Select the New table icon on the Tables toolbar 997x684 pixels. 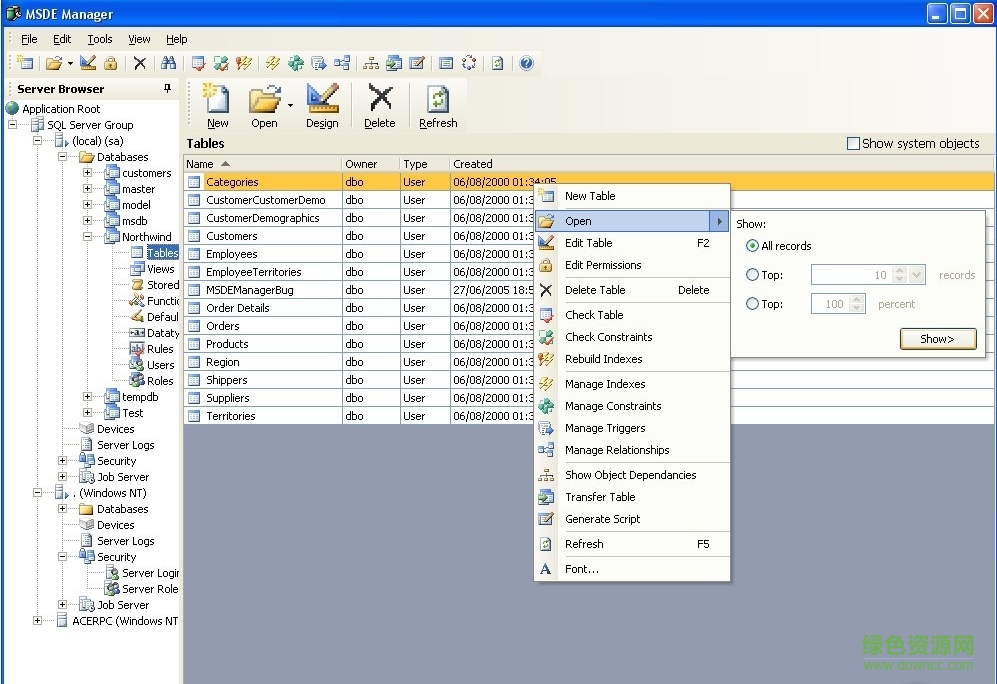coord(217,100)
